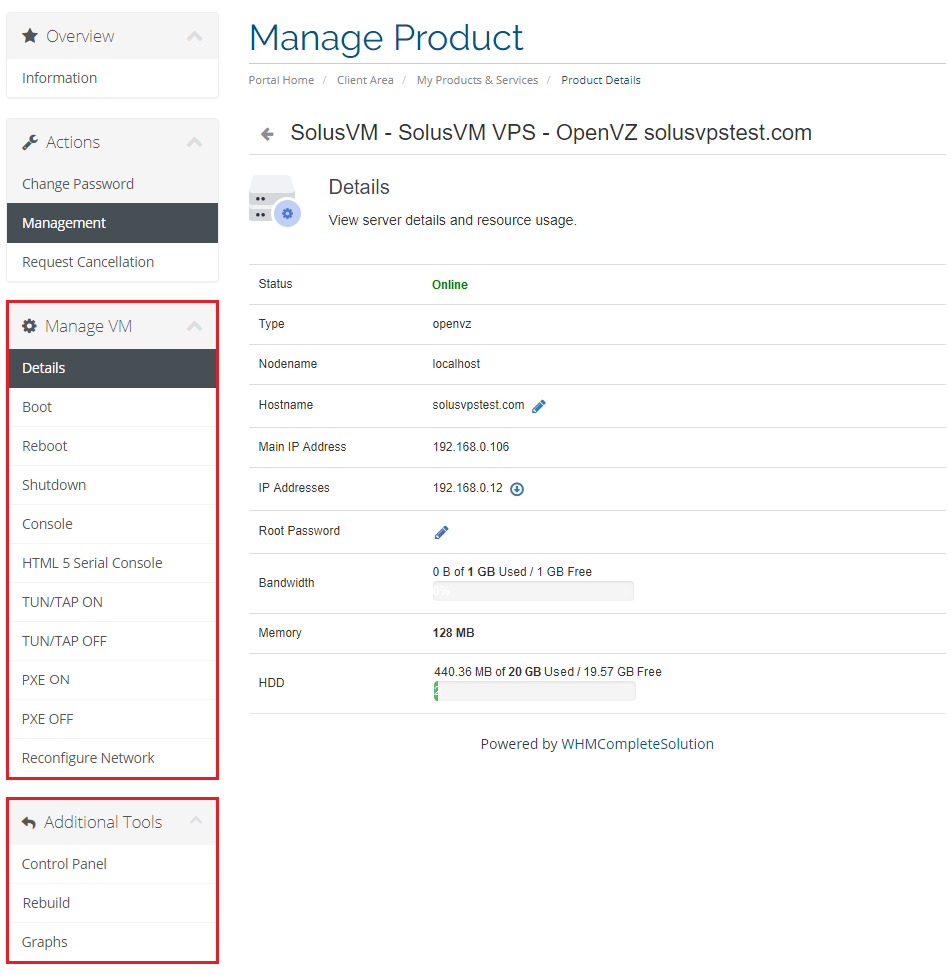Screen dimensions: 950x975
Task: Click the Product Details breadcrumb
Action: (x=601, y=80)
